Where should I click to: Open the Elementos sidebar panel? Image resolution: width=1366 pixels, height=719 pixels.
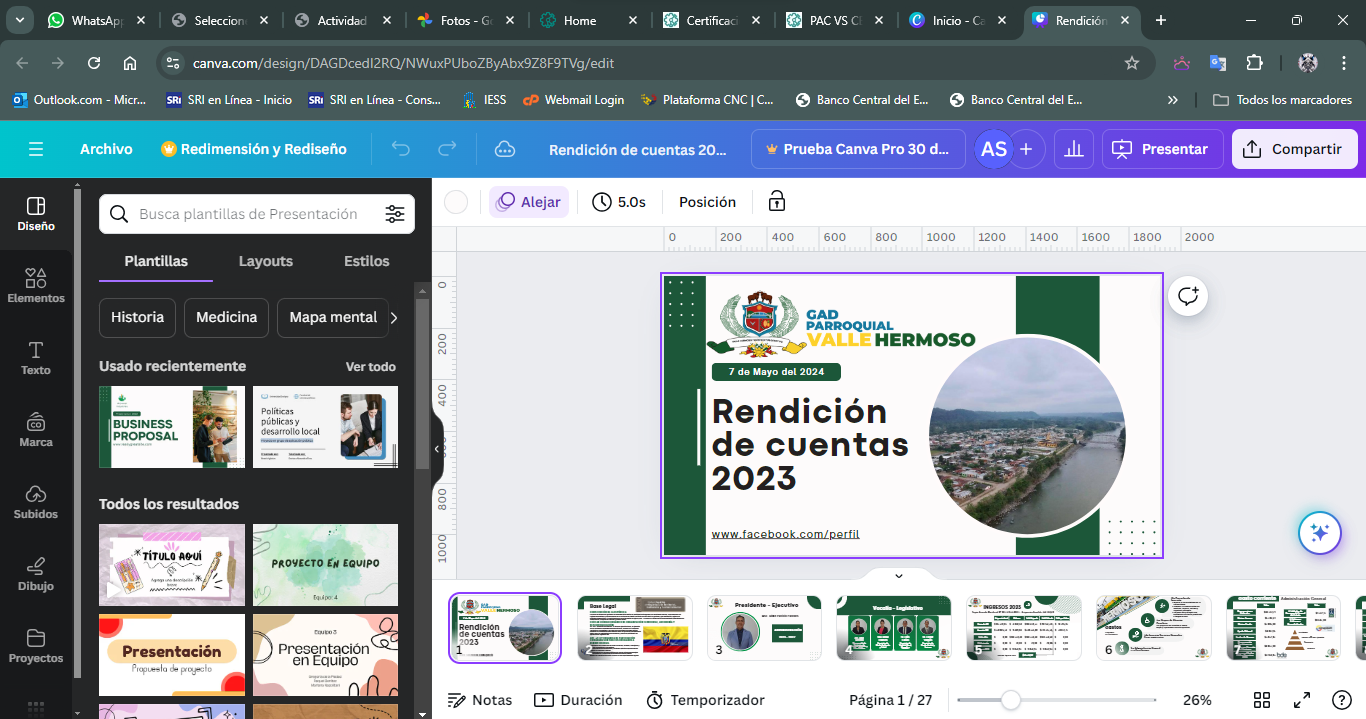pyautogui.click(x=36, y=286)
